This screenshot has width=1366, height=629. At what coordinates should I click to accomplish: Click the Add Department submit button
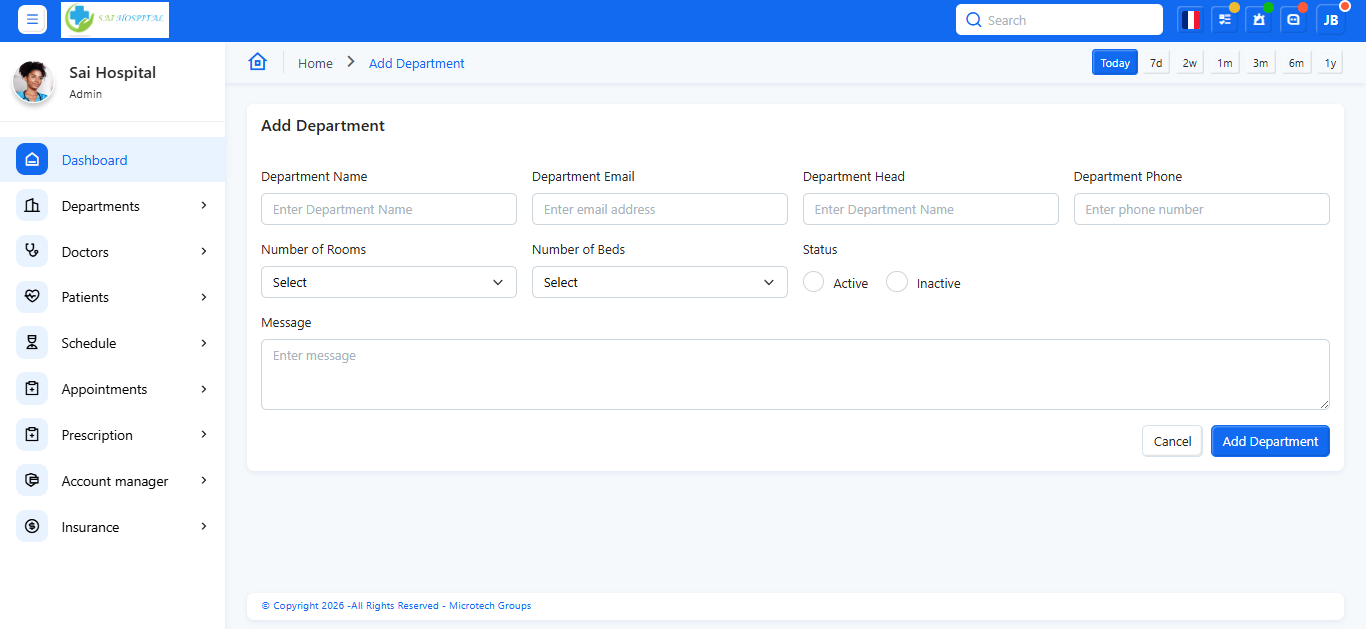1270,441
